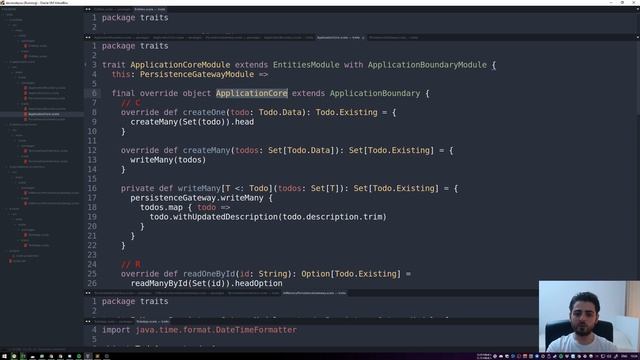
Task: Click ApplicationBoundary after extends on line 6
Action: [x=375, y=93]
